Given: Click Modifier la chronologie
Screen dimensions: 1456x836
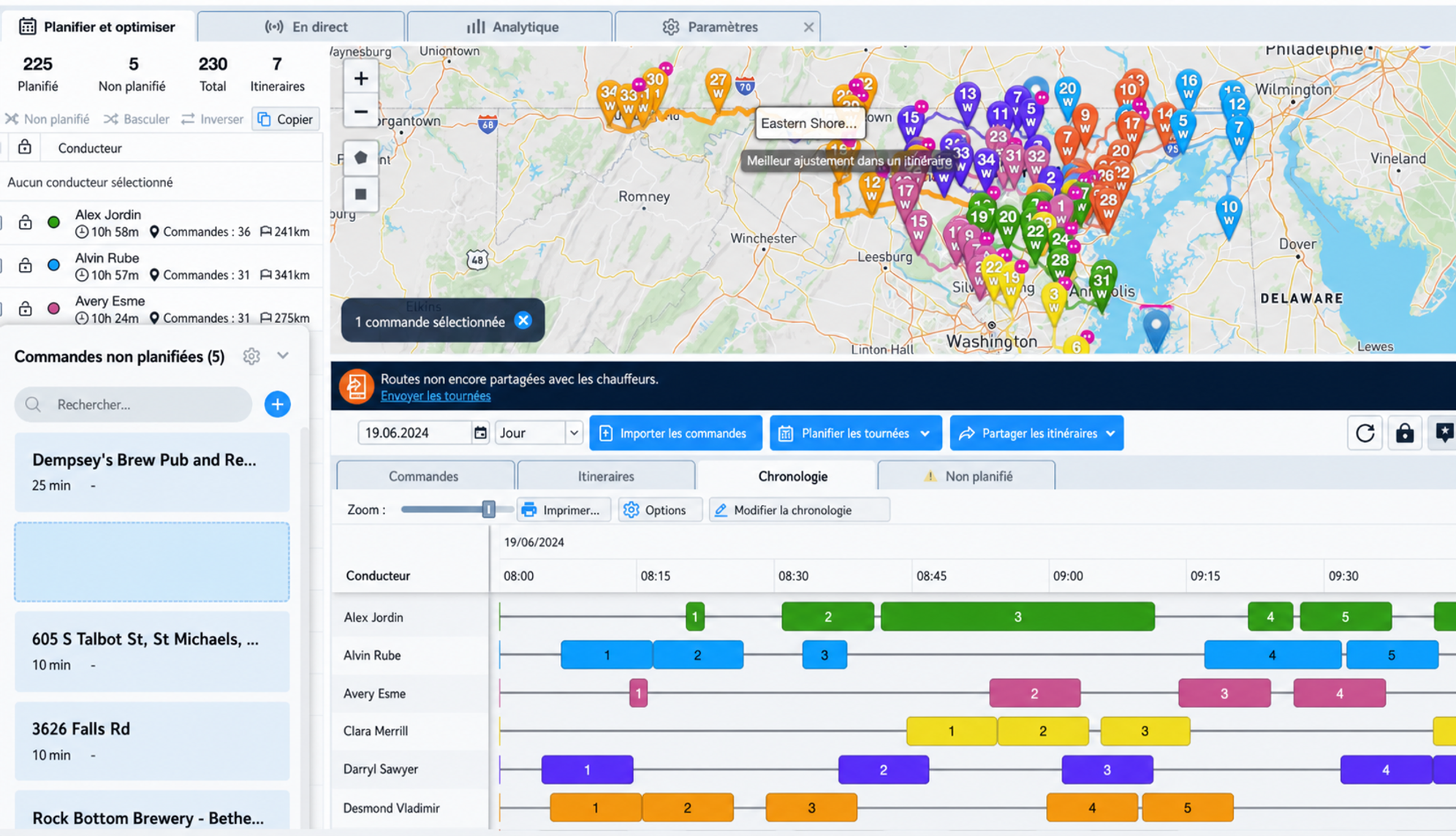Looking at the screenshot, I should (799, 510).
